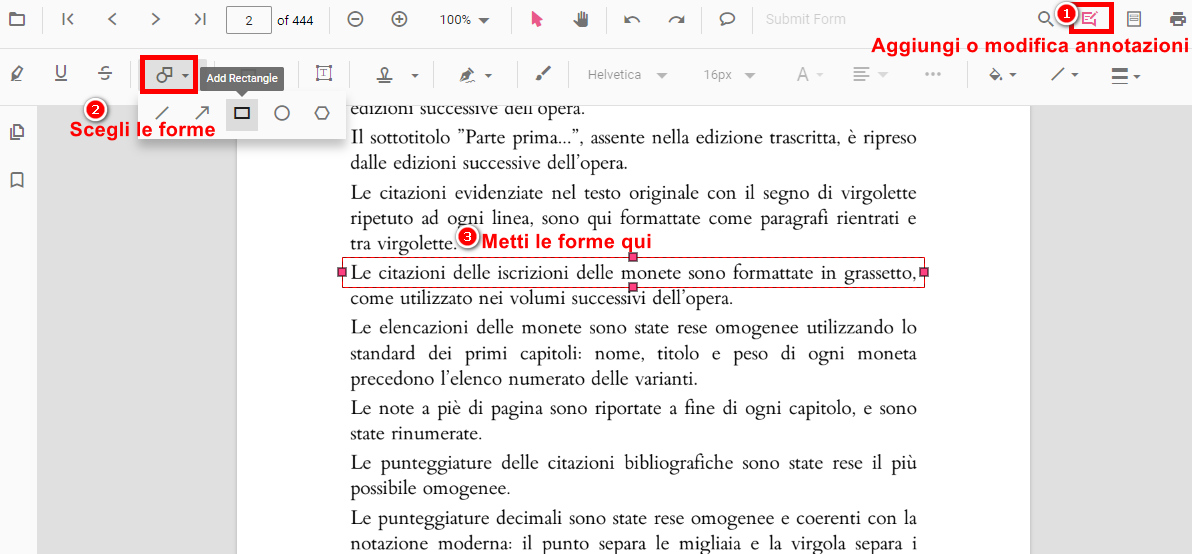The image size is (1192, 554).
Task: Zoom out with the minus icon
Action: [x=355, y=20]
